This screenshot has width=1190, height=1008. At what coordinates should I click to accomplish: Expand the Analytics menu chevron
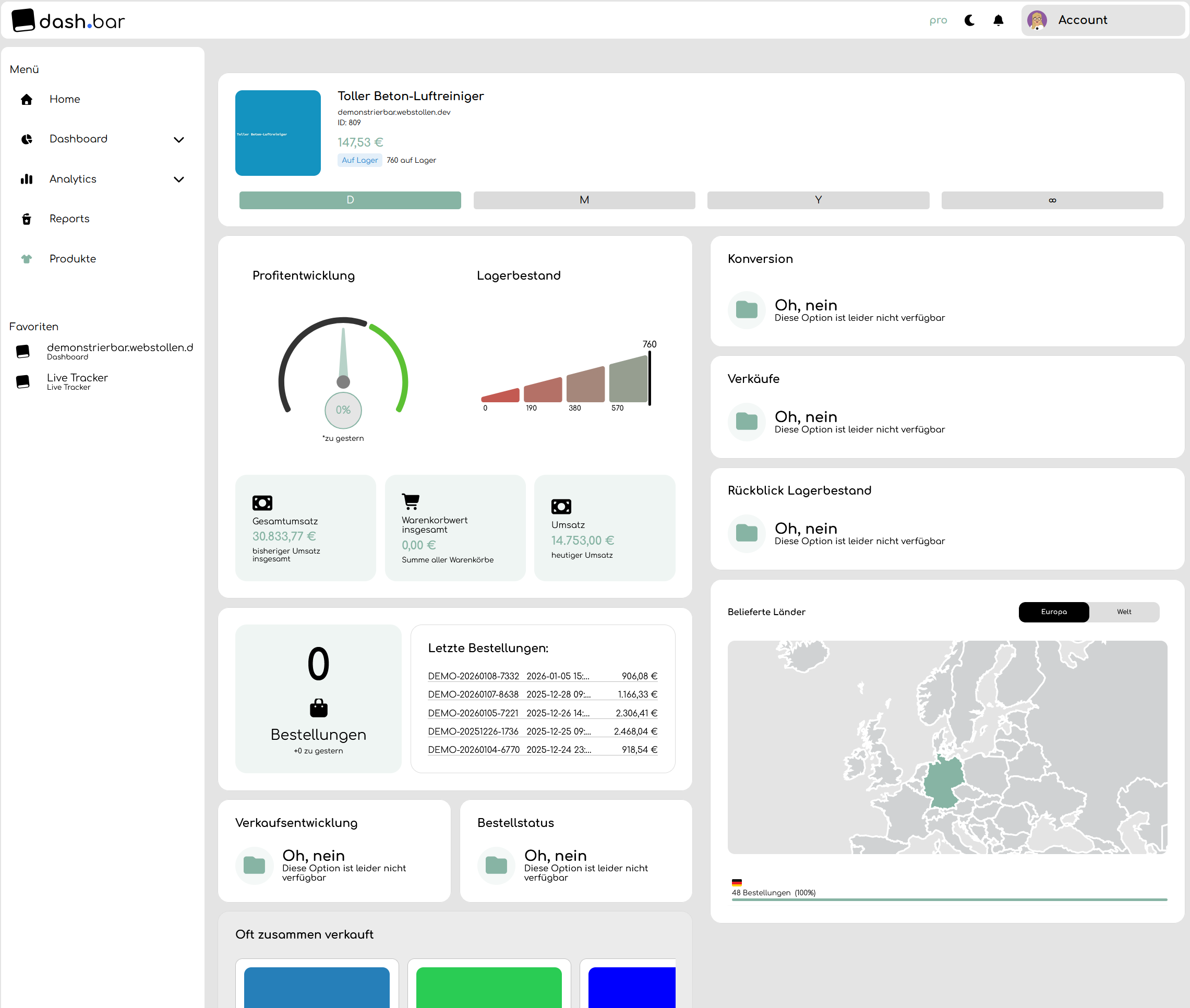pos(179,179)
